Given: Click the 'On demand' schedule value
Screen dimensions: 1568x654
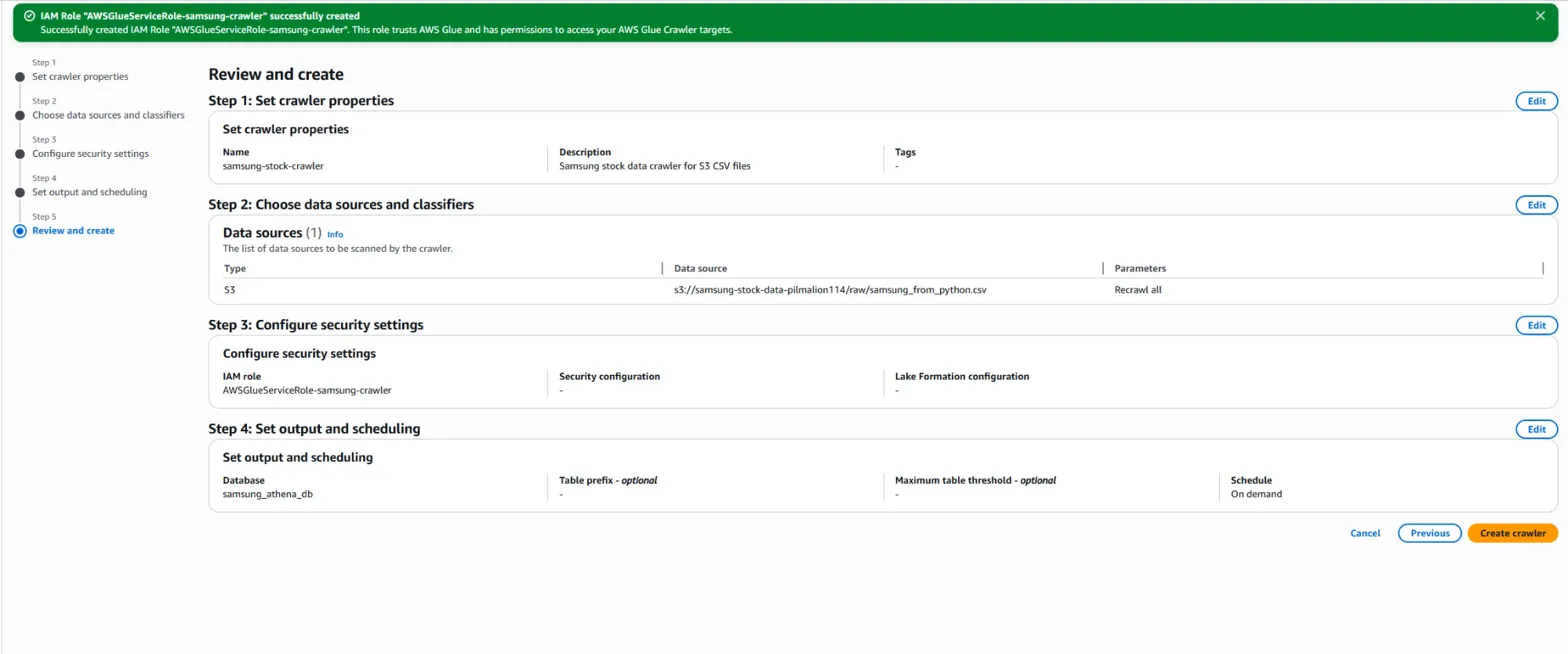Looking at the screenshot, I should click(1256, 494).
